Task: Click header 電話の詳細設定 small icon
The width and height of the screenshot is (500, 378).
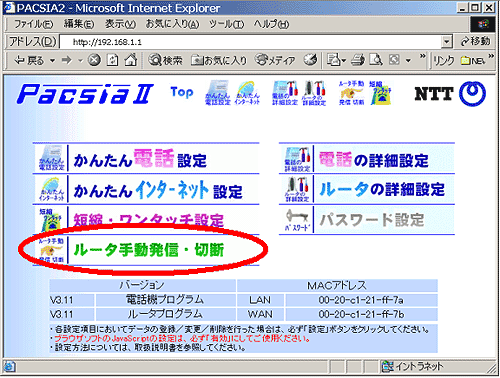Action: point(285,93)
